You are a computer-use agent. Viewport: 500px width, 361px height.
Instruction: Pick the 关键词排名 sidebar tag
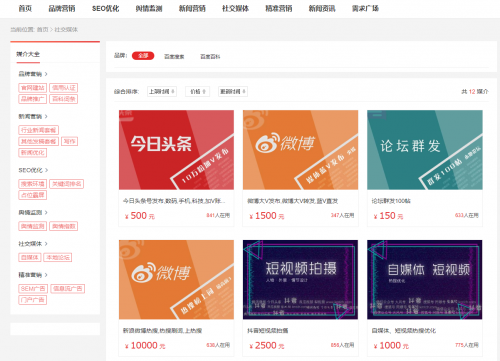[67, 184]
